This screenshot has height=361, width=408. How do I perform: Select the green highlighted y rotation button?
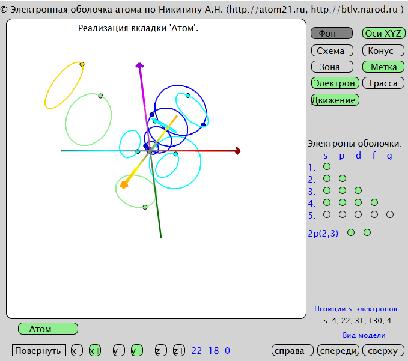pyautogui.click(x=136, y=351)
